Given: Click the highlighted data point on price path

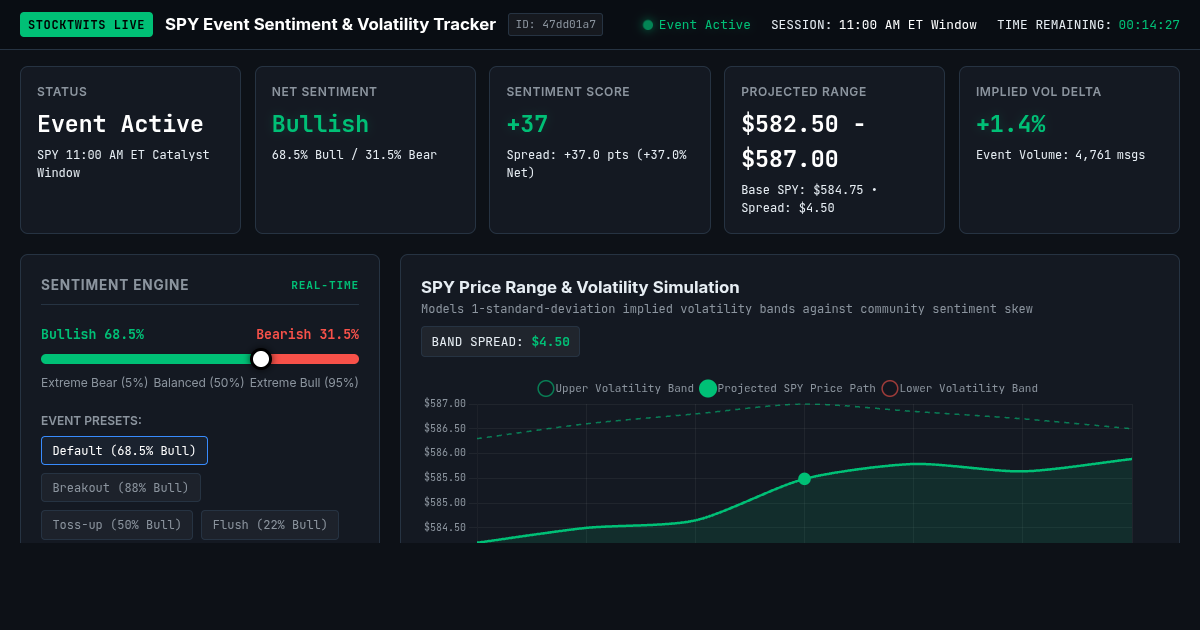Looking at the screenshot, I should 804,479.
